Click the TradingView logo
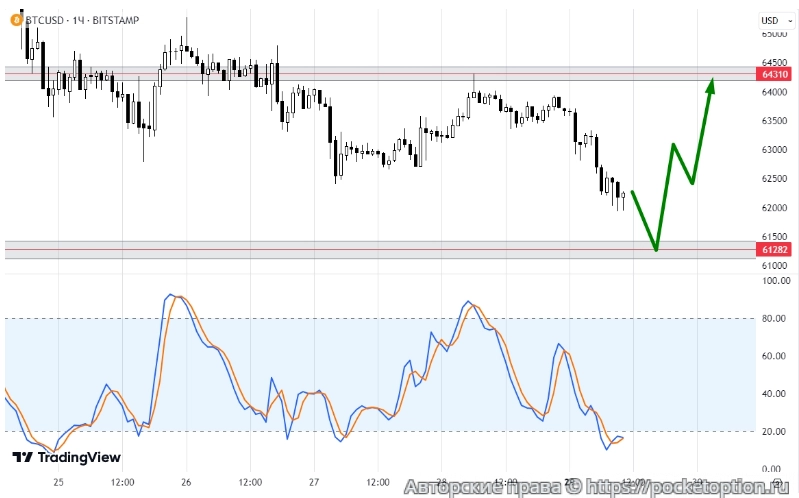Image resolution: width=799 pixels, height=498 pixels. [x=66, y=457]
